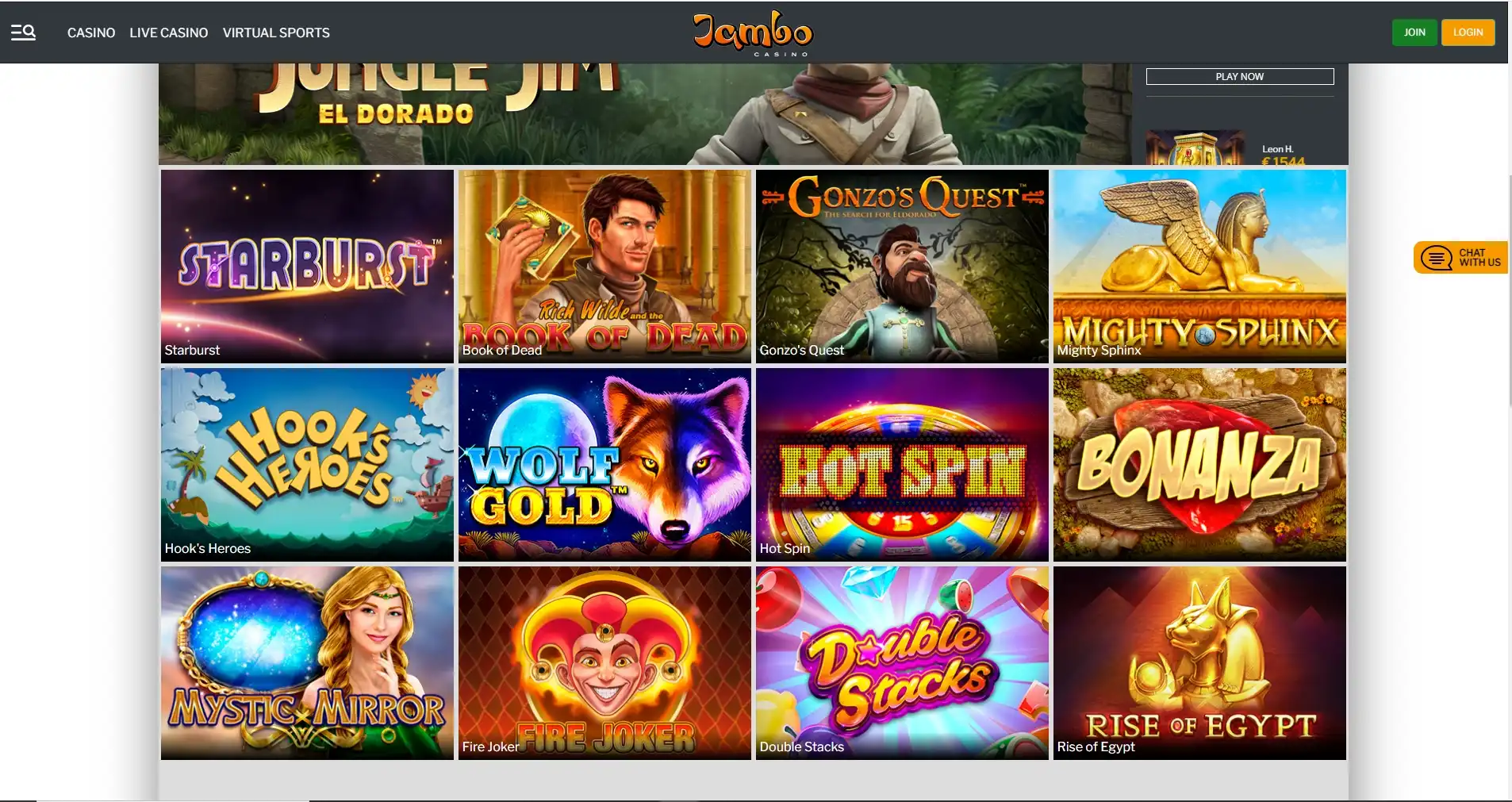Open the Mighty Sphinx slot
Image resolution: width=1512 pixels, height=802 pixels.
(1199, 266)
